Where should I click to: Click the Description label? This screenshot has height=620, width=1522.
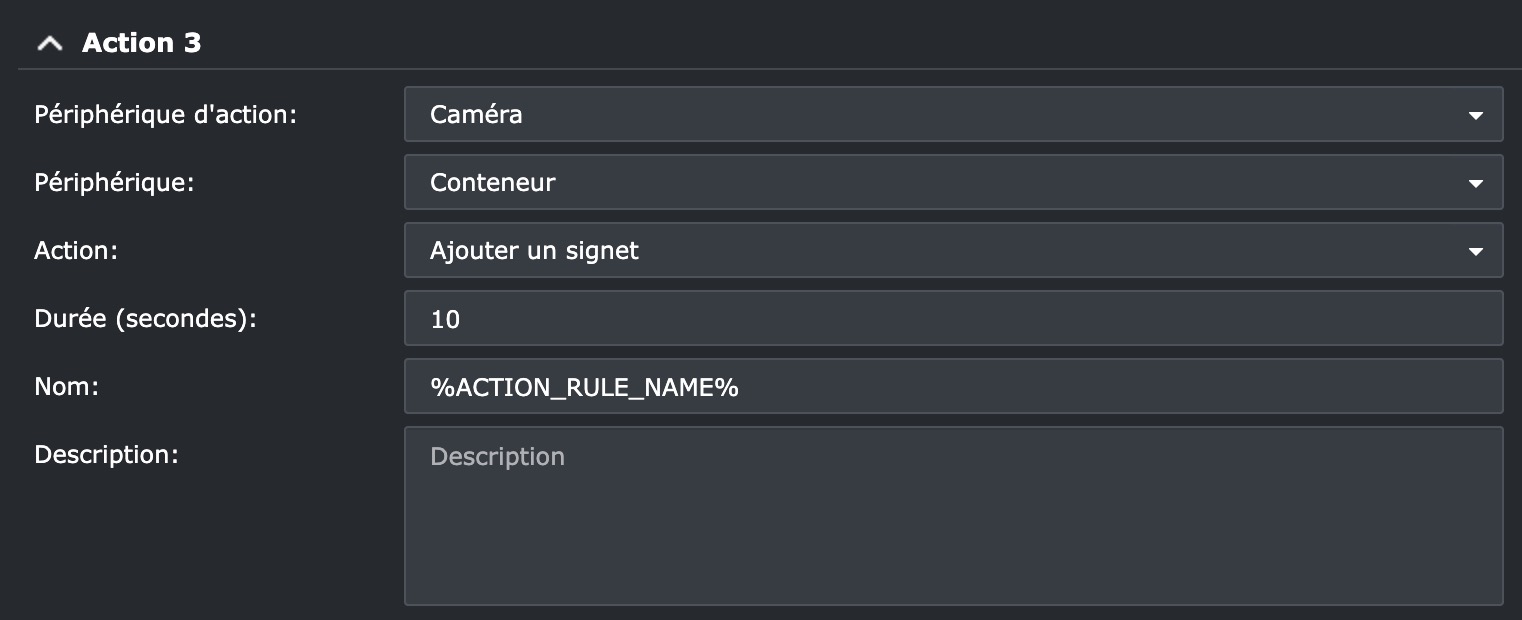tap(106, 454)
